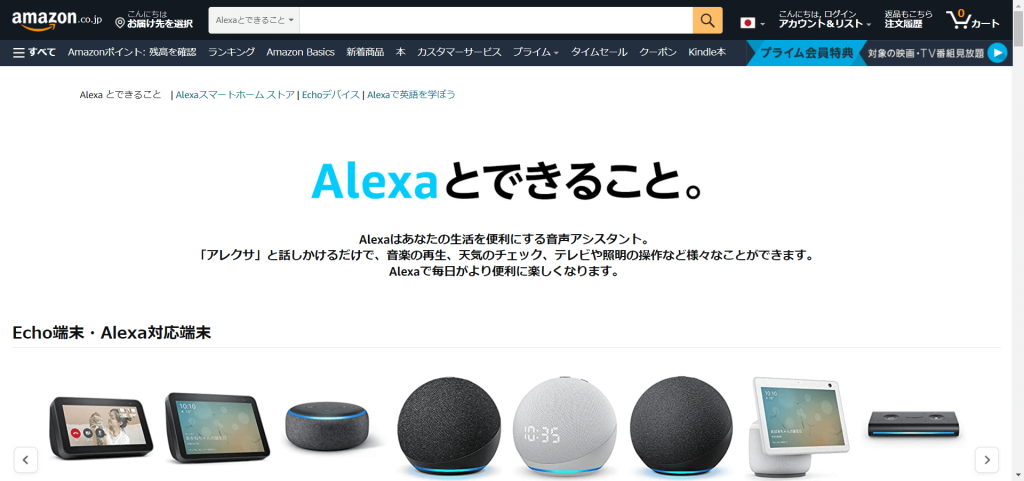Click the delivery location pin icon

(x=120, y=23)
